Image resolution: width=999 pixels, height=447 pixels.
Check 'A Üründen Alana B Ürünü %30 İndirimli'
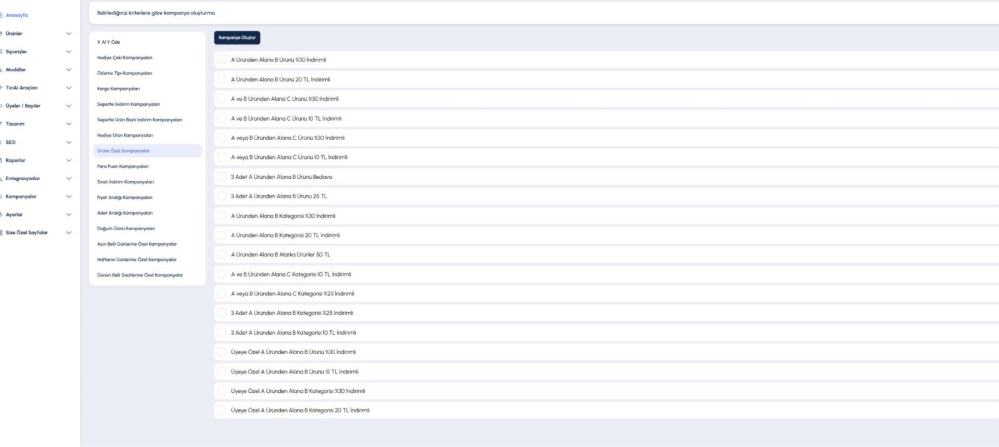[221, 60]
